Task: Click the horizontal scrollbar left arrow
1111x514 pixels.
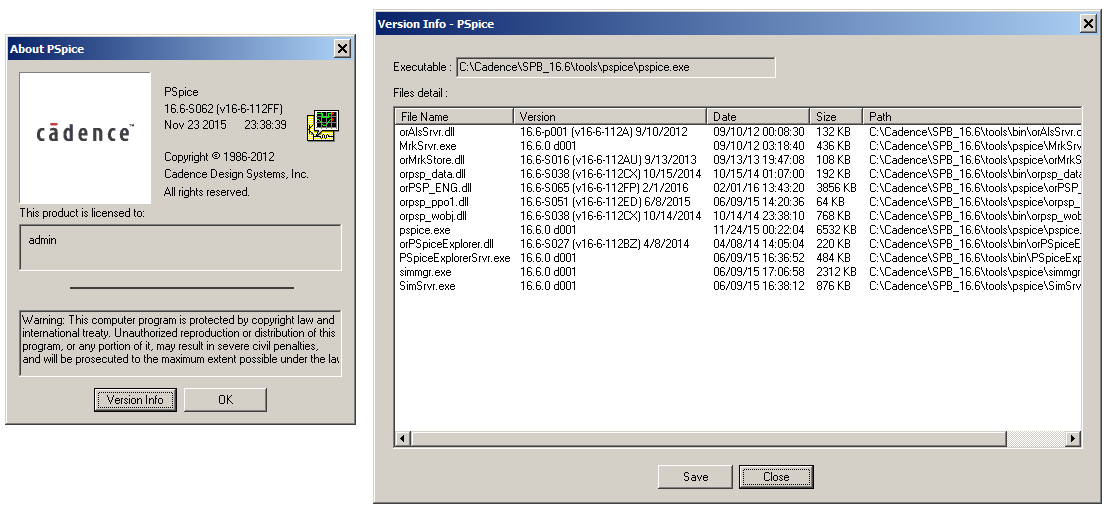Action: [x=402, y=439]
